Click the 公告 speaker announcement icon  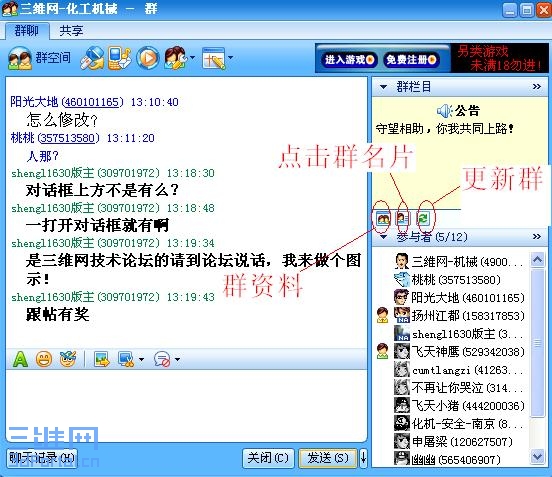coord(445,111)
